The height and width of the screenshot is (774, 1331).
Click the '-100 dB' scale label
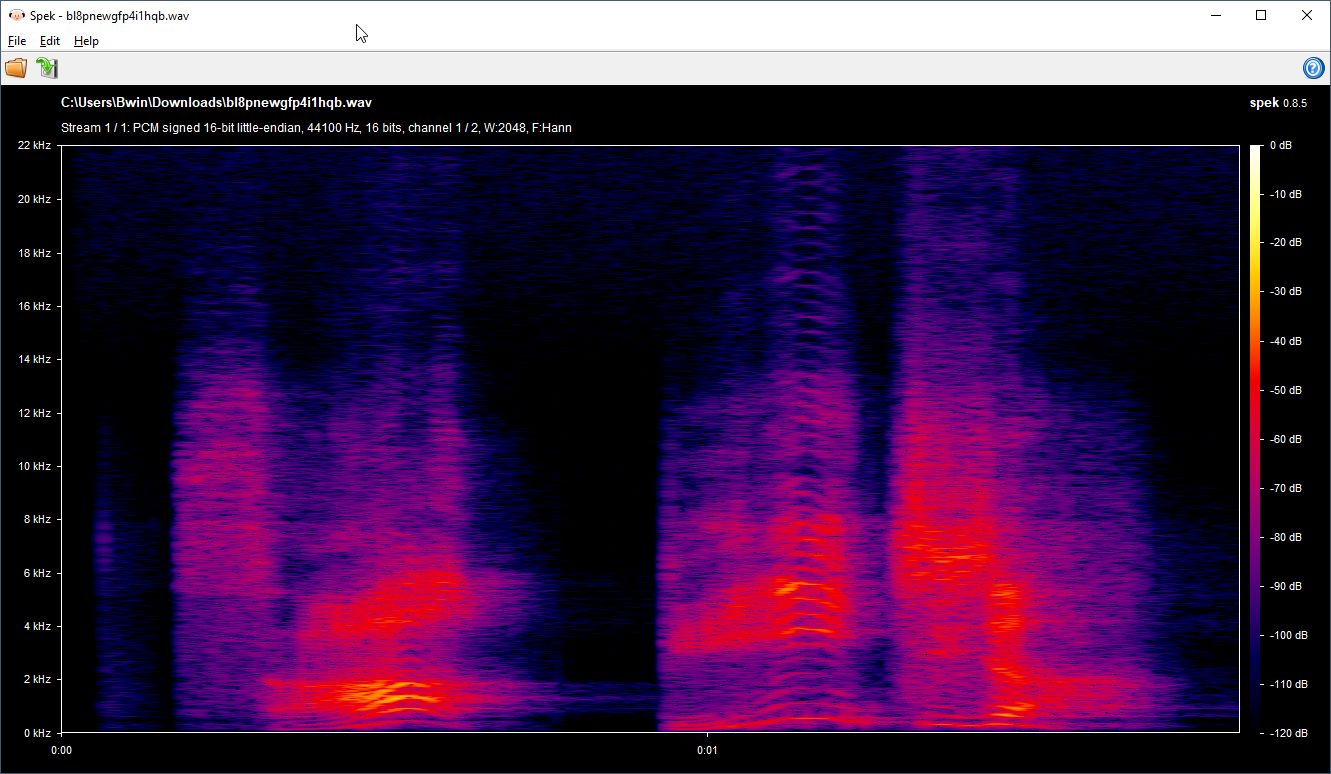(1288, 635)
